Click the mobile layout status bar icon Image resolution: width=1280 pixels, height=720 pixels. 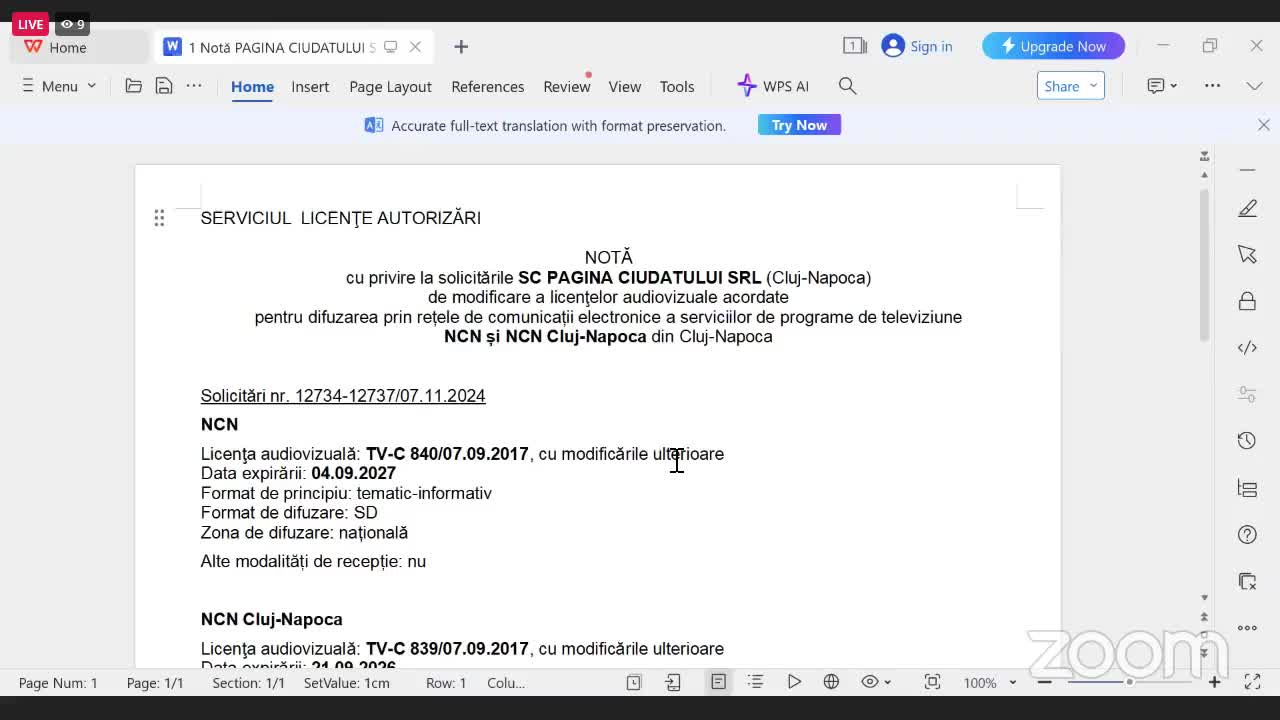tap(673, 682)
